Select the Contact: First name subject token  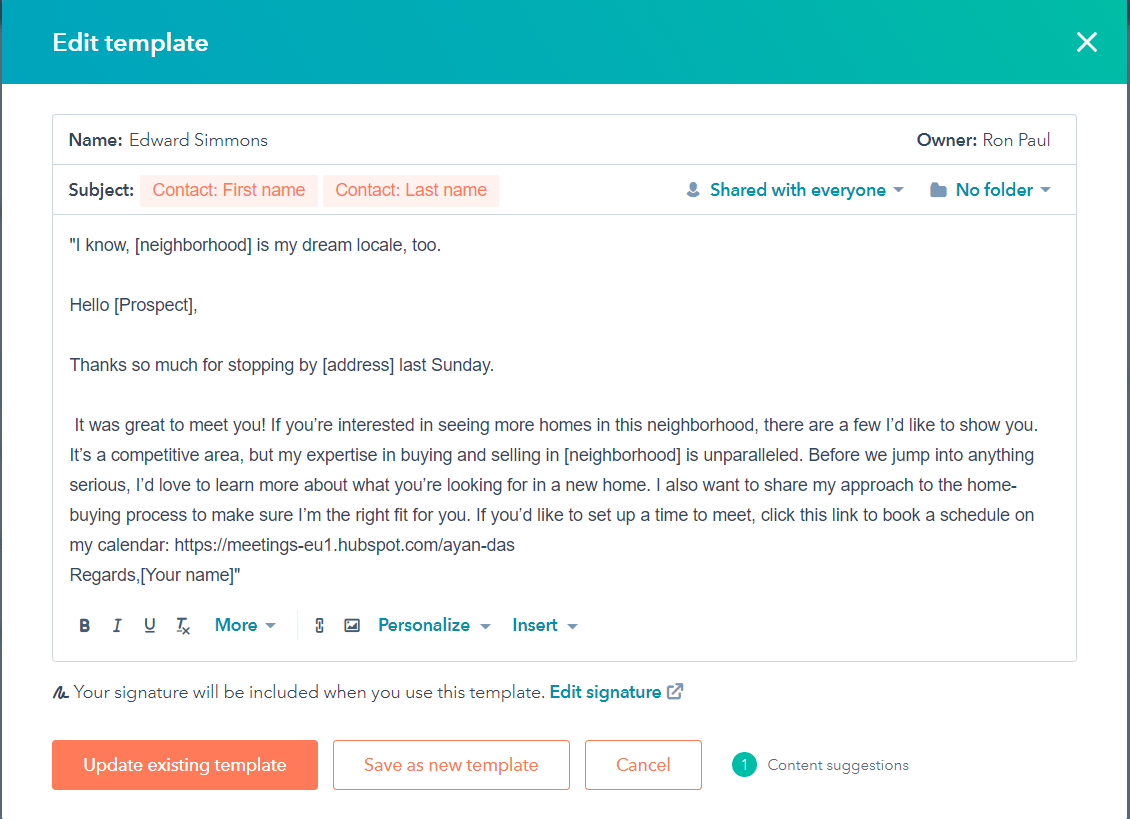tap(228, 190)
